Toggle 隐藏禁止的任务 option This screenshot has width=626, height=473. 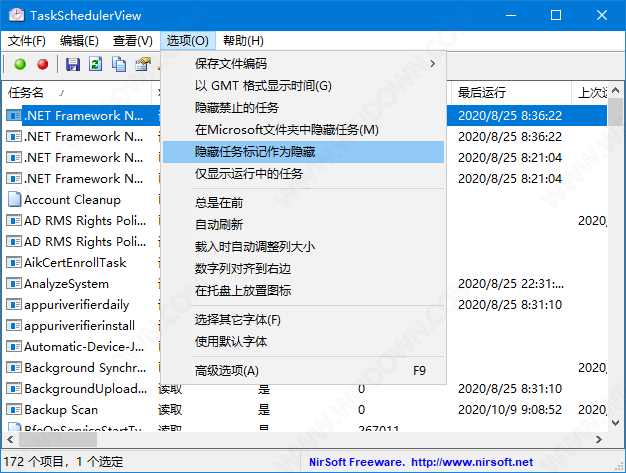tap(237, 108)
